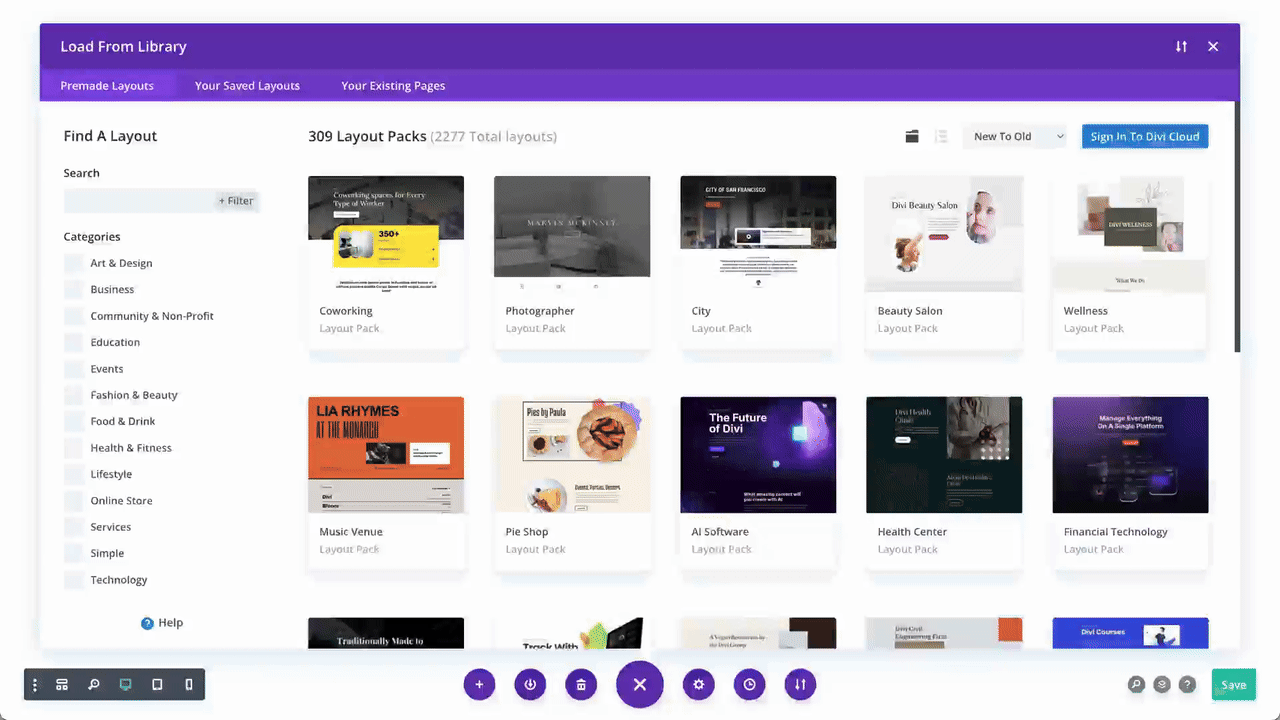Select the Pie Shop layout thumbnail
Image resolution: width=1280 pixels, height=720 pixels.
[572, 455]
